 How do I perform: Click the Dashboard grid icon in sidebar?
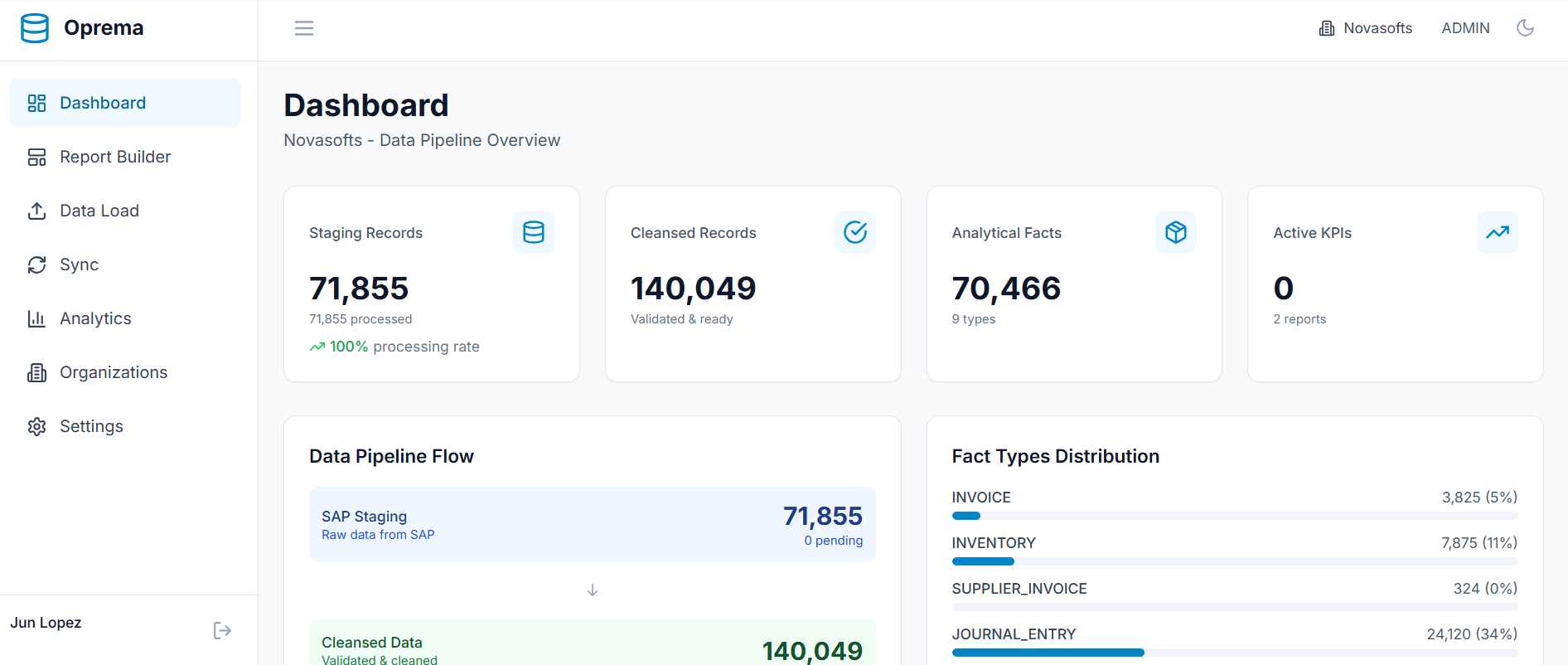point(36,103)
